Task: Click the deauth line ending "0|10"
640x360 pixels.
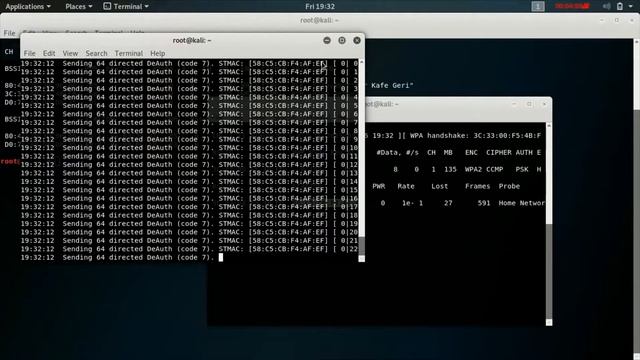Action: point(189,148)
